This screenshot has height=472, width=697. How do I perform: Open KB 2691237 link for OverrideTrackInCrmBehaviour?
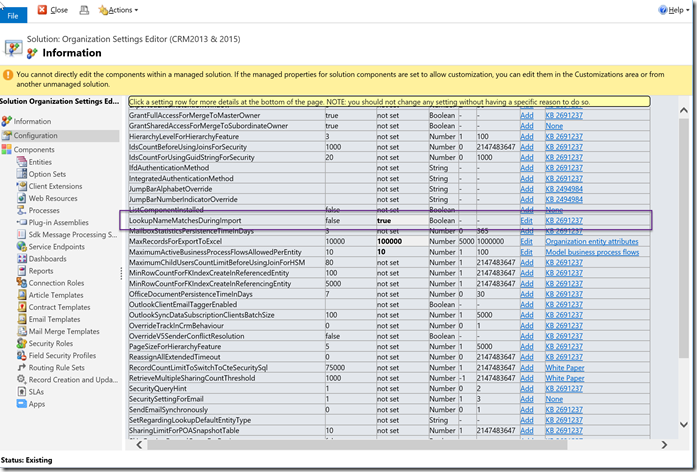(564, 325)
